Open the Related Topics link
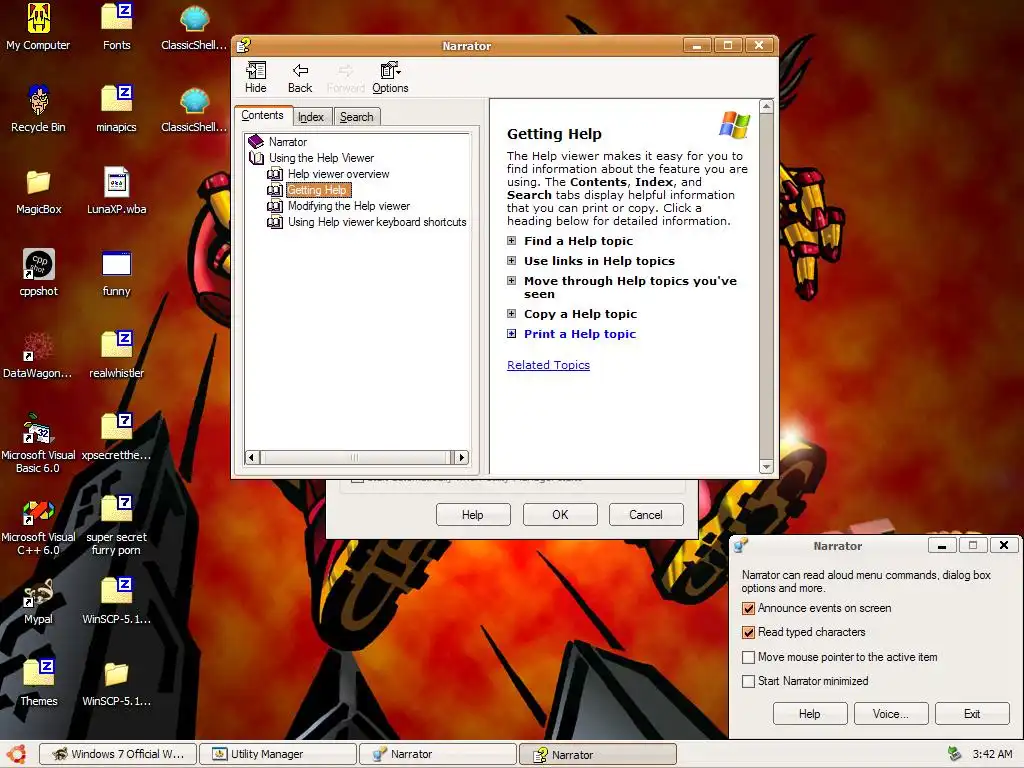 (548, 365)
